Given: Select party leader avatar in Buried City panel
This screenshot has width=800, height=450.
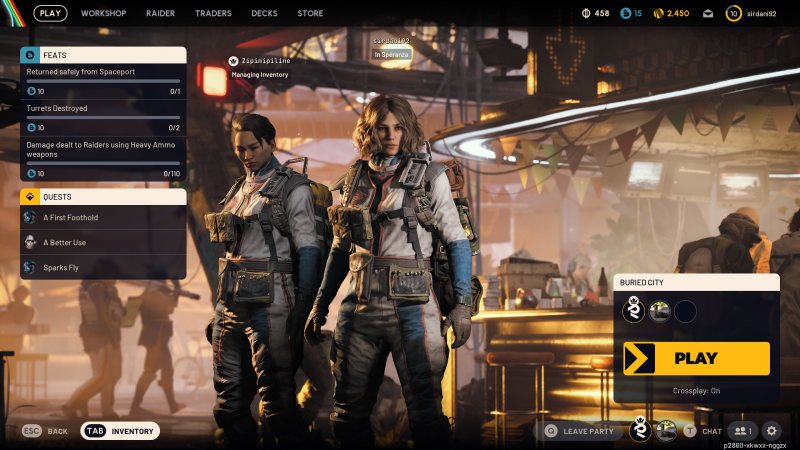Looking at the screenshot, I should 633,312.
